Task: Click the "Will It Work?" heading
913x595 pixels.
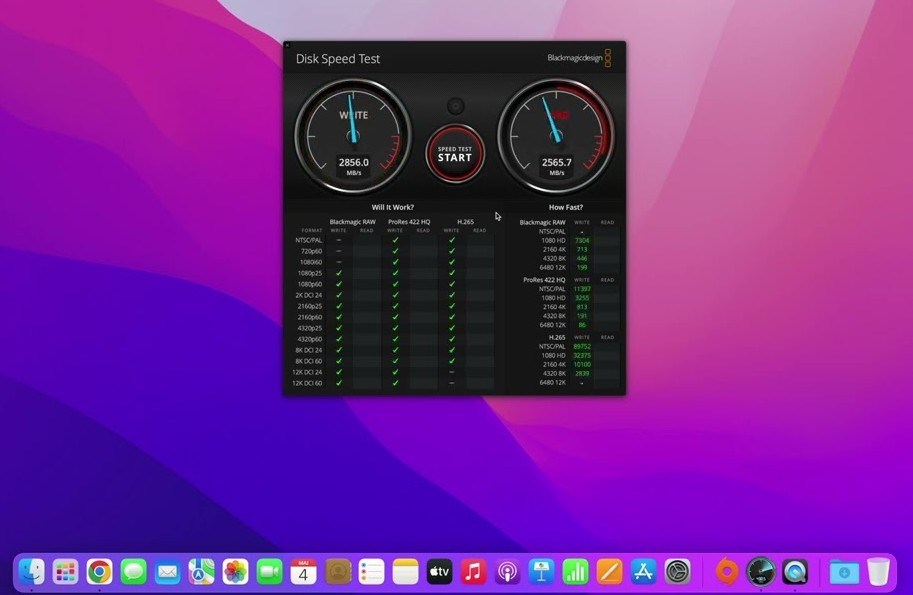Action: [x=392, y=207]
